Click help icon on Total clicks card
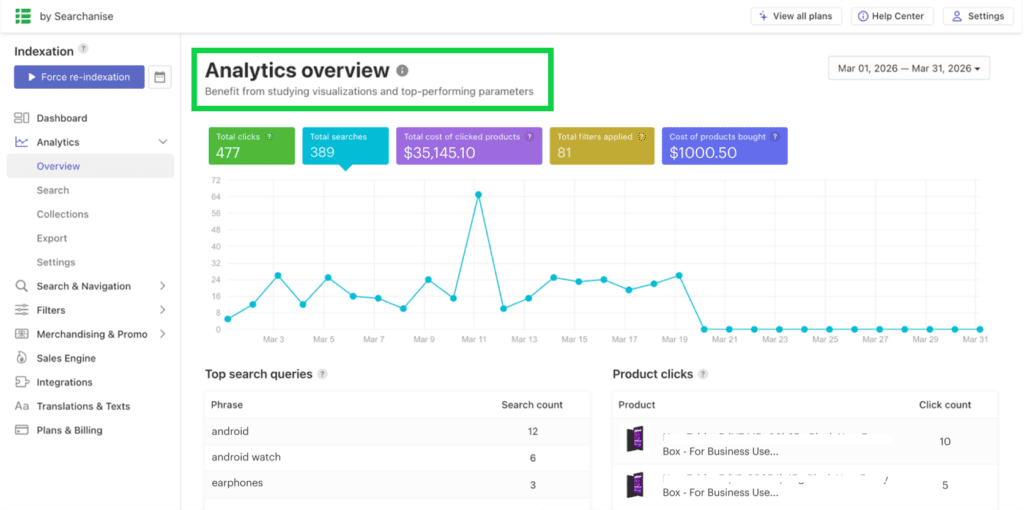This screenshot has width=1024, height=510. (x=268, y=137)
